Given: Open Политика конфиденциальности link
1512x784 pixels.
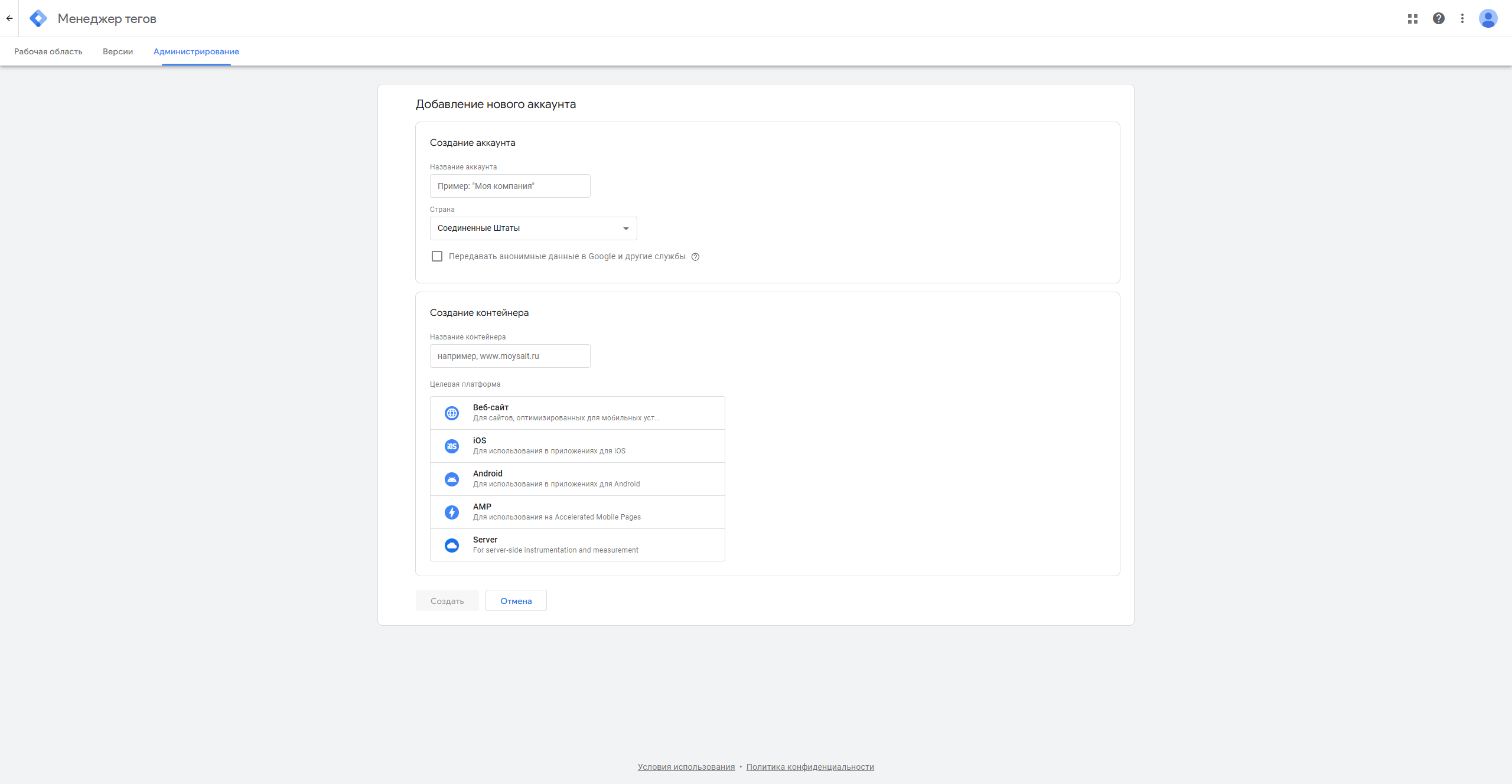Looking at the screenshot, I should tap(810, 767).
